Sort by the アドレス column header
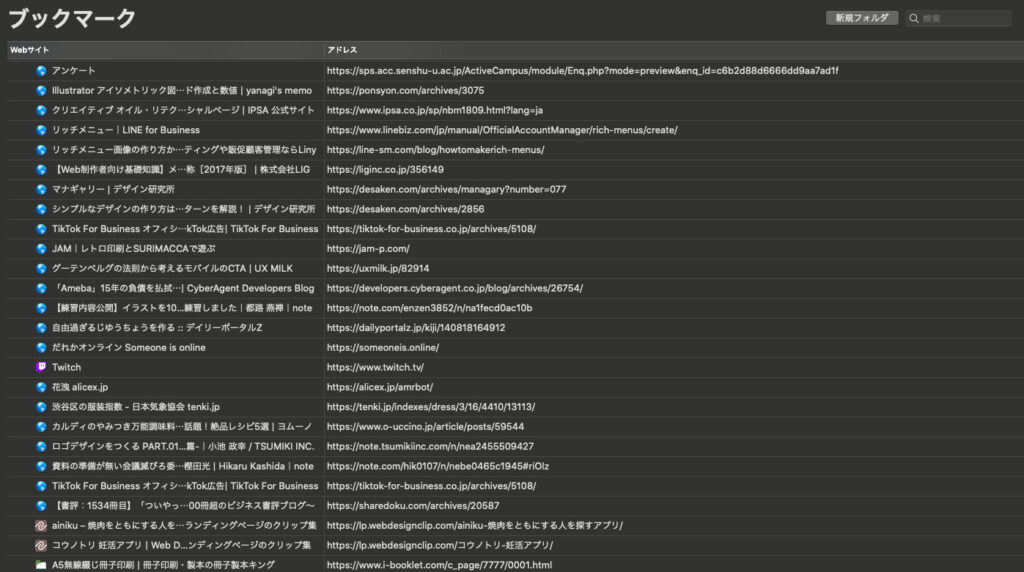This screenshot has width=1024, height=572. coord(674,50)
